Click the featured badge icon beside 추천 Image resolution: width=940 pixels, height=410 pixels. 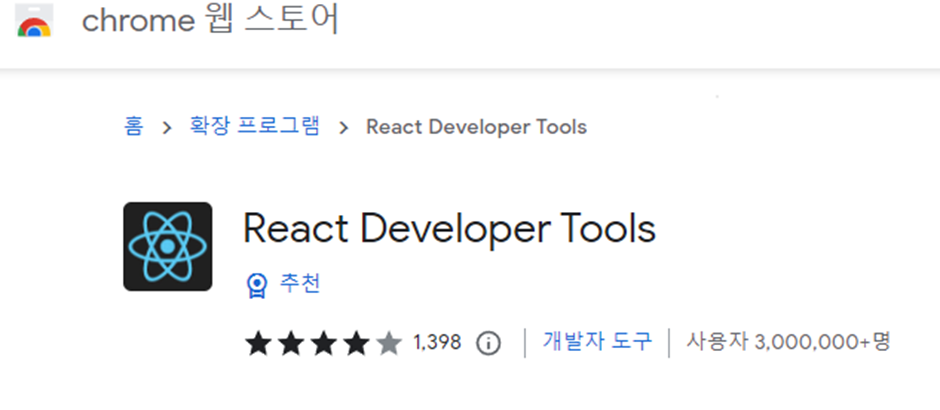pyautogui.click(x=257, y=285)
